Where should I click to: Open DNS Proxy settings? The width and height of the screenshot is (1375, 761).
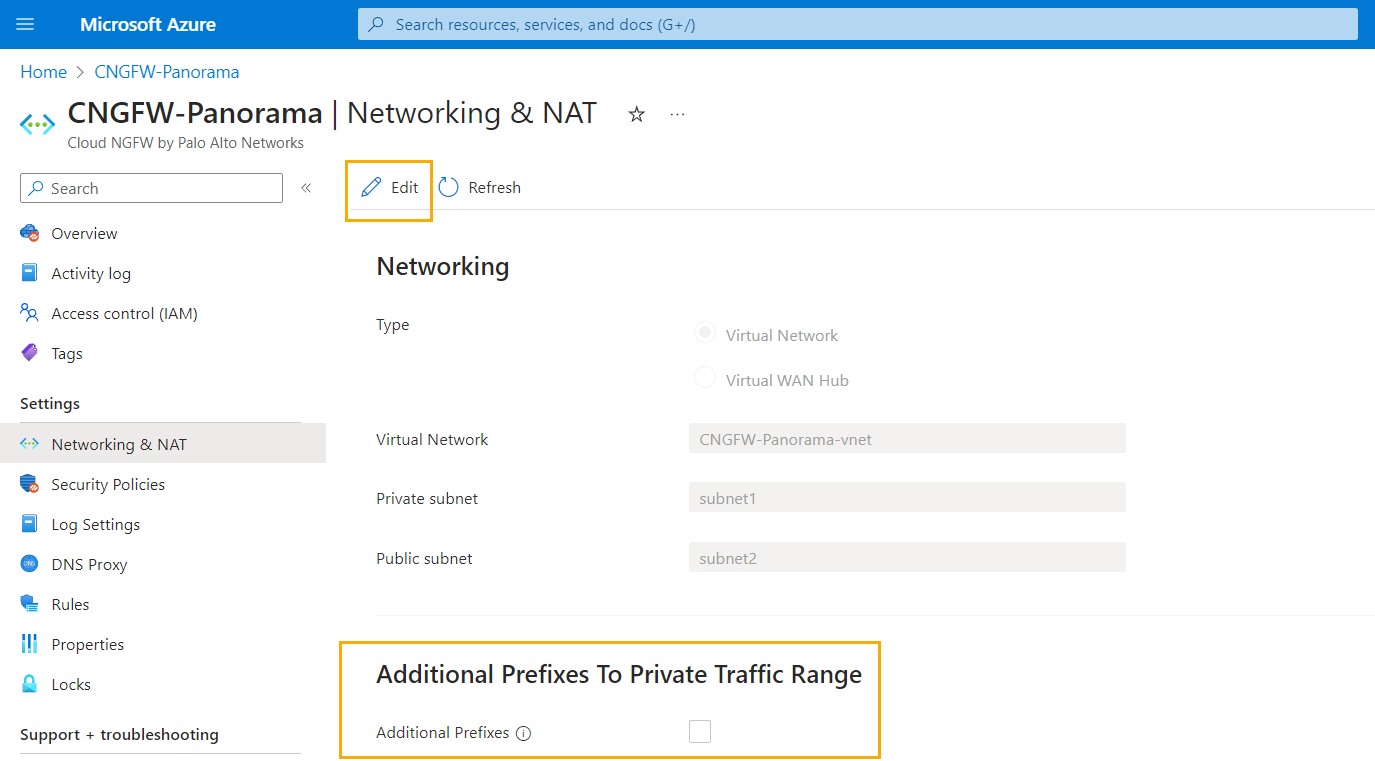pyautogui.click(x=89, y=564)
